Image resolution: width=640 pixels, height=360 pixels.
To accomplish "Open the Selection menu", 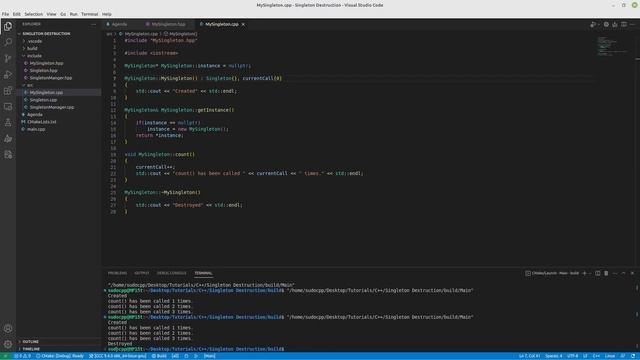I will 33,14.
